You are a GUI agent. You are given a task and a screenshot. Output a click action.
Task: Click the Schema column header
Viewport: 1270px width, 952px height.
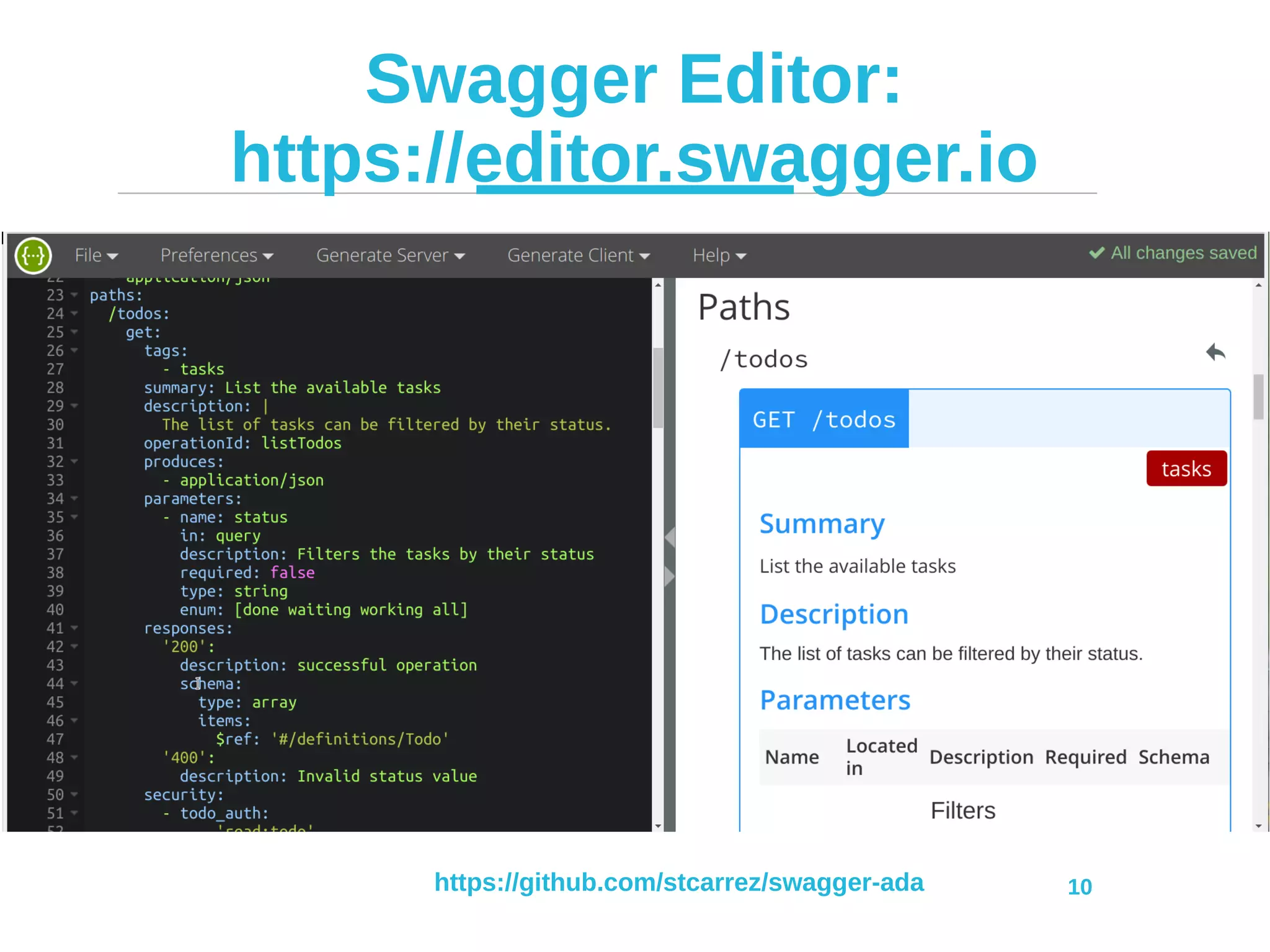point(1174,757)
